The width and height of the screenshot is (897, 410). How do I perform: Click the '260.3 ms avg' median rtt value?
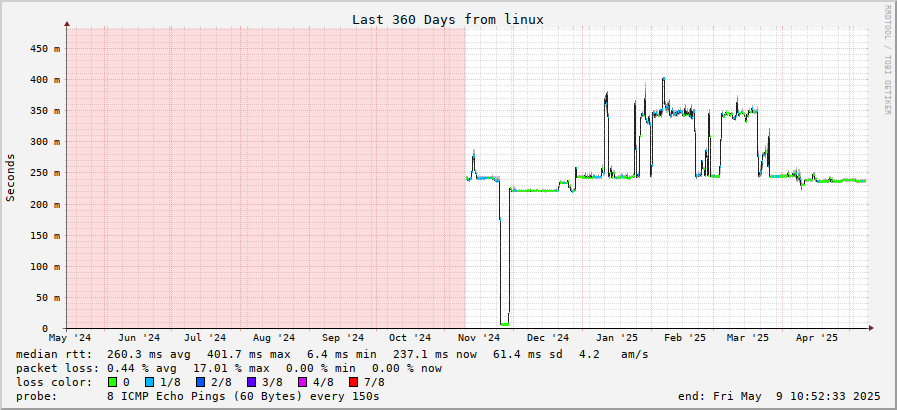149,355
